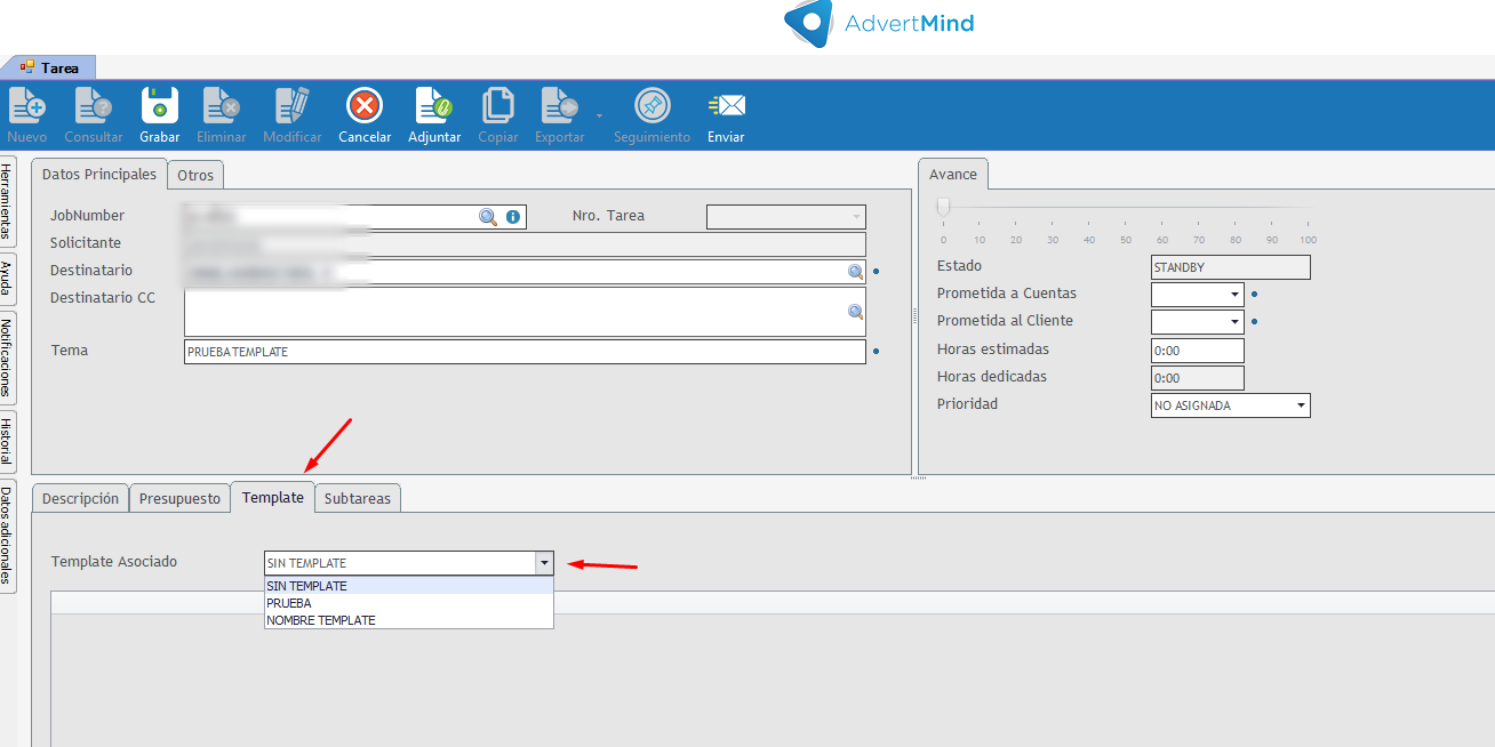Click the Tarea window tab icon

27,68
